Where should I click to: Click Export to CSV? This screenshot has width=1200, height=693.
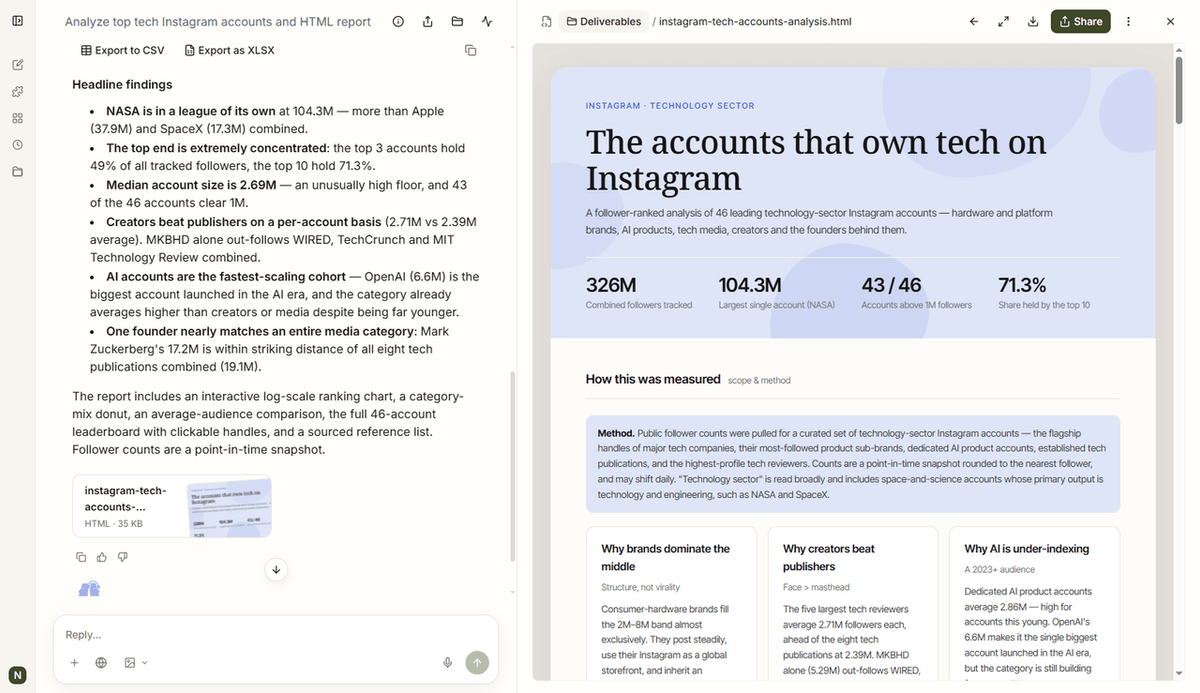coord(122,50)
